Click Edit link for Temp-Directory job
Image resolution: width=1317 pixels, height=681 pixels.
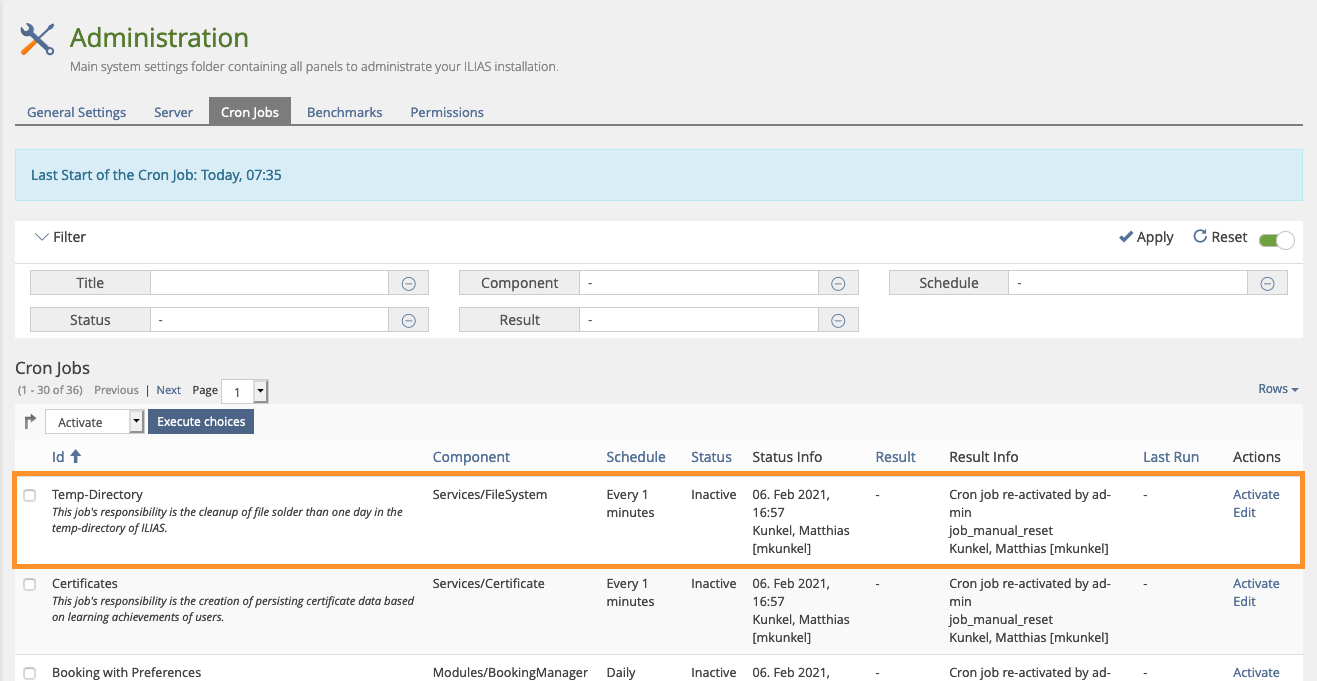[x=1244, y=513]
